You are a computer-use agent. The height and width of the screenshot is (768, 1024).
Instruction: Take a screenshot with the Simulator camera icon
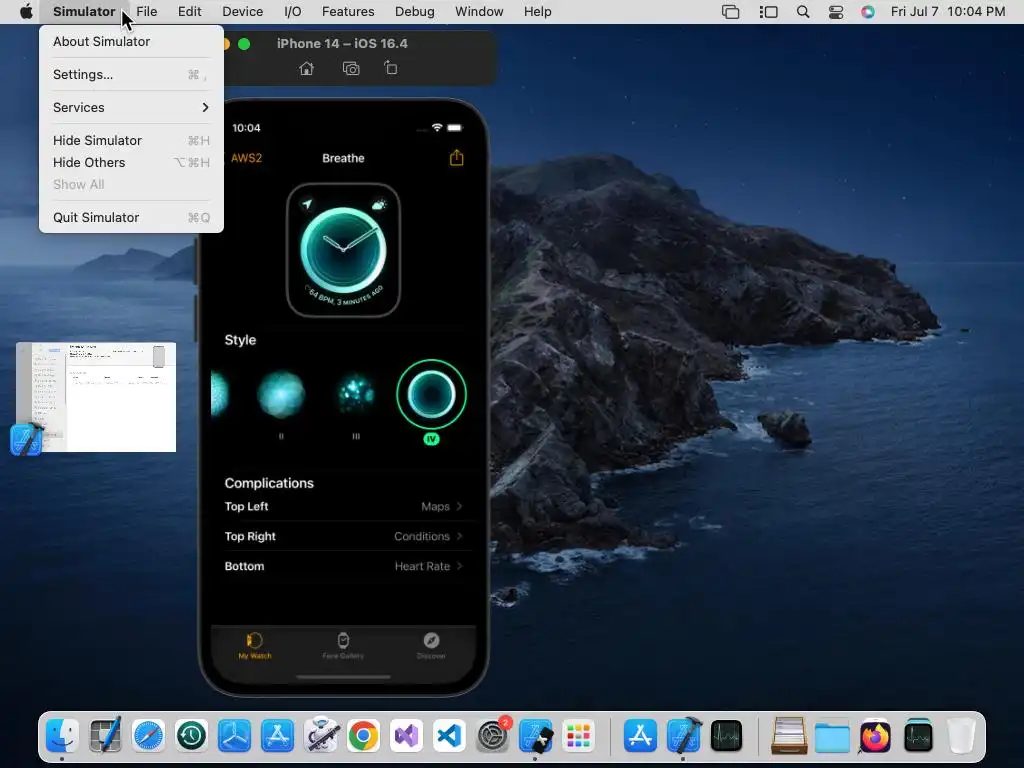point(351,69)
